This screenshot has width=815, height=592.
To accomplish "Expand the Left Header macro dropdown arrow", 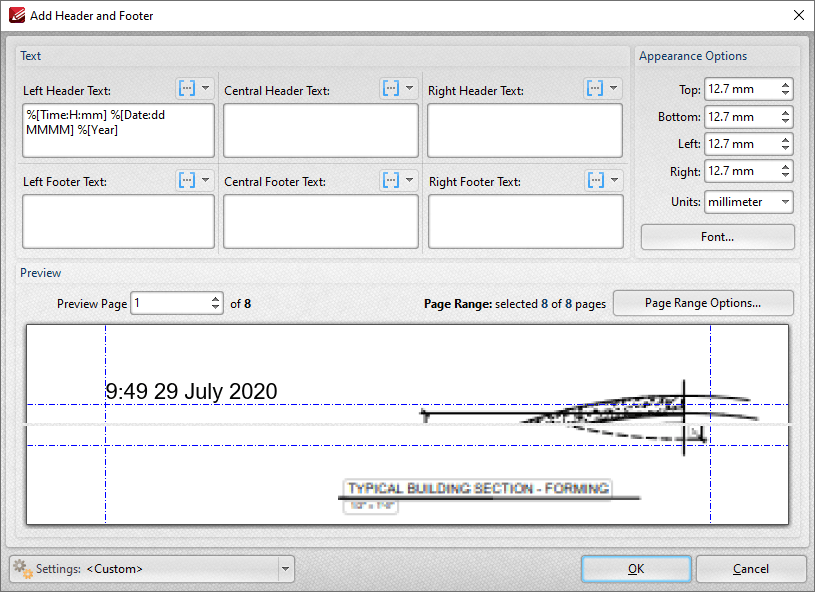I will pyautogui.click(x=206, y=88).
